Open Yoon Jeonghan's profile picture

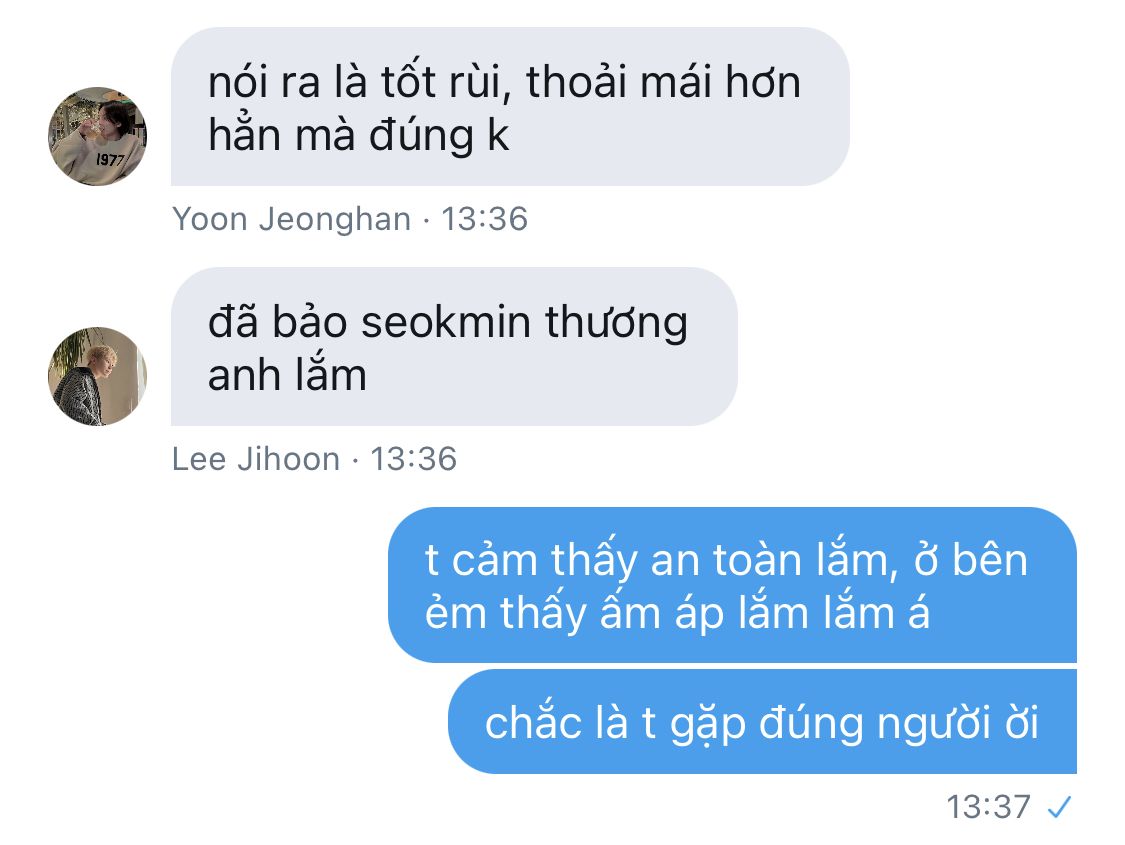tap(98, 136)
